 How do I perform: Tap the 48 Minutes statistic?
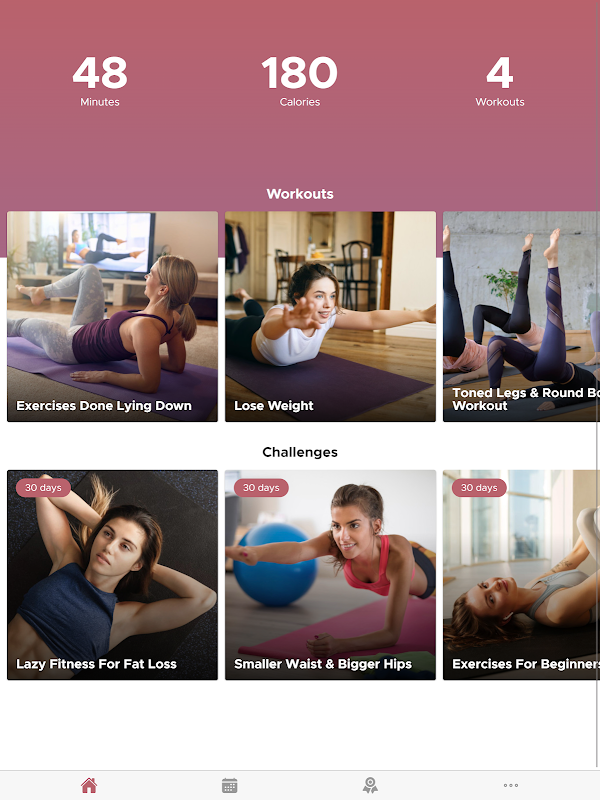[100, 81]
